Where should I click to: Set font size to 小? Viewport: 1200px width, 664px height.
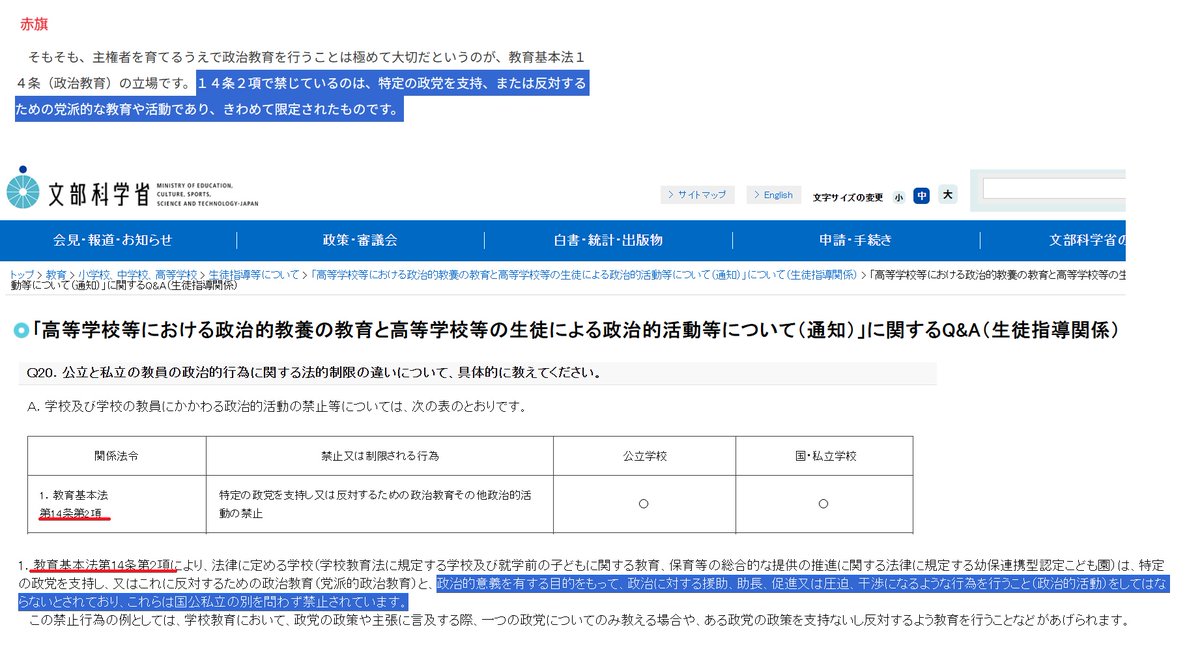(x=899, y=197)
